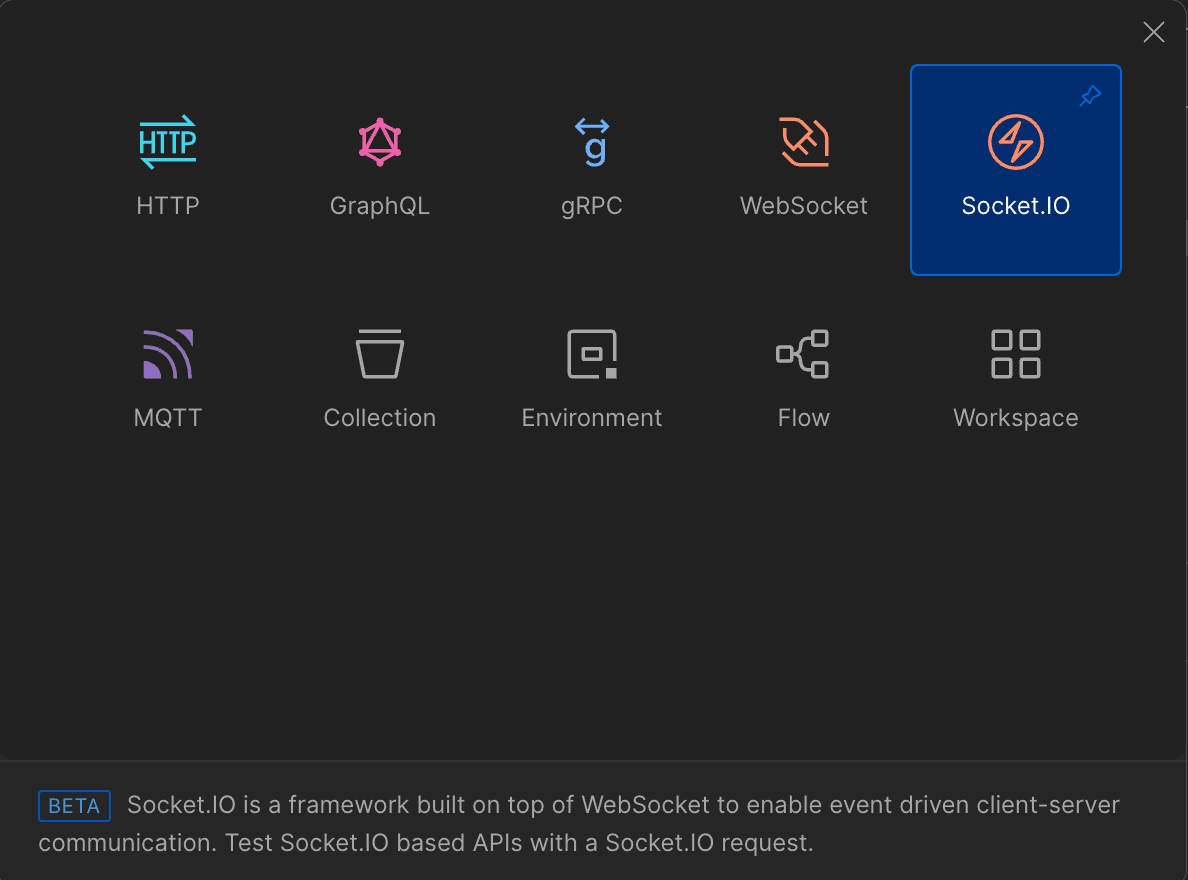The width and height of the screenshot is (1188, 880).
Task: Choose the gRPC icon
Action: coord(592,142)
